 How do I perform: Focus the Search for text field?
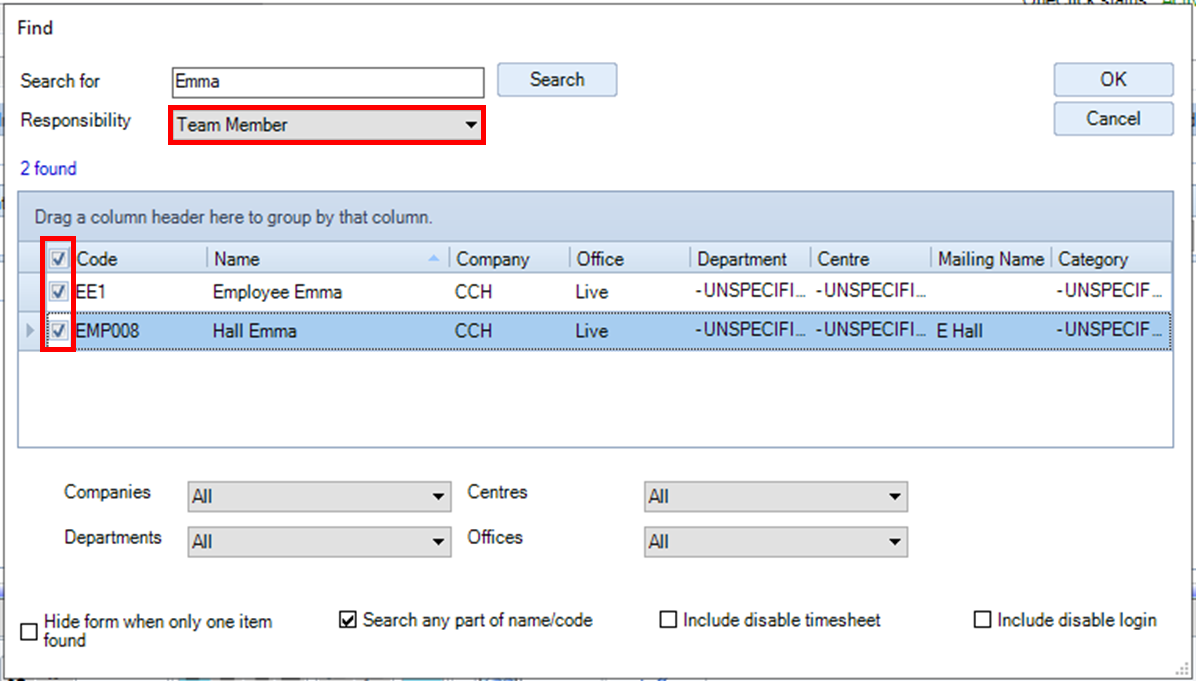[328, 82]
